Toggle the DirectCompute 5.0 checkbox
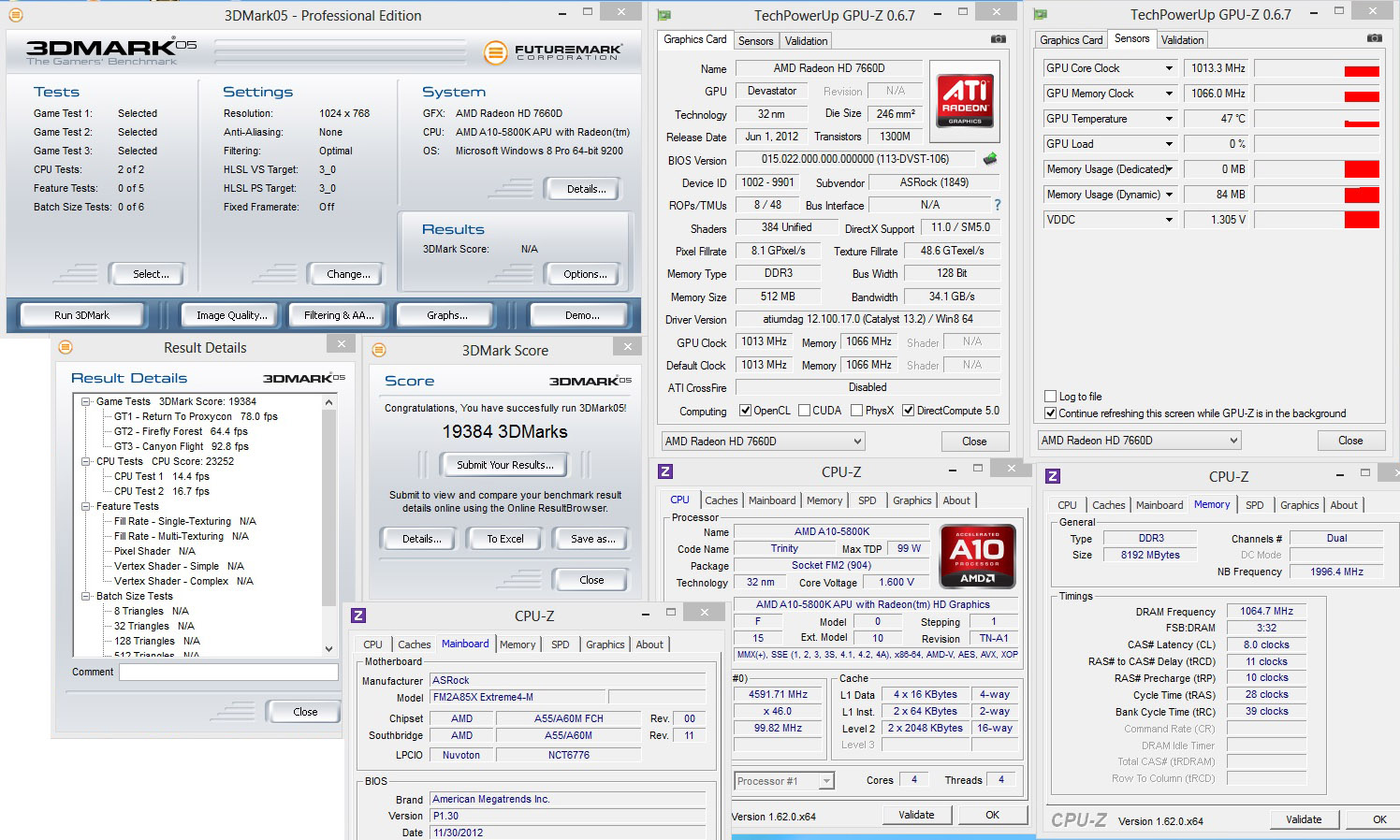This screenshot has height=840, width=1400. [x=908, y=410]
